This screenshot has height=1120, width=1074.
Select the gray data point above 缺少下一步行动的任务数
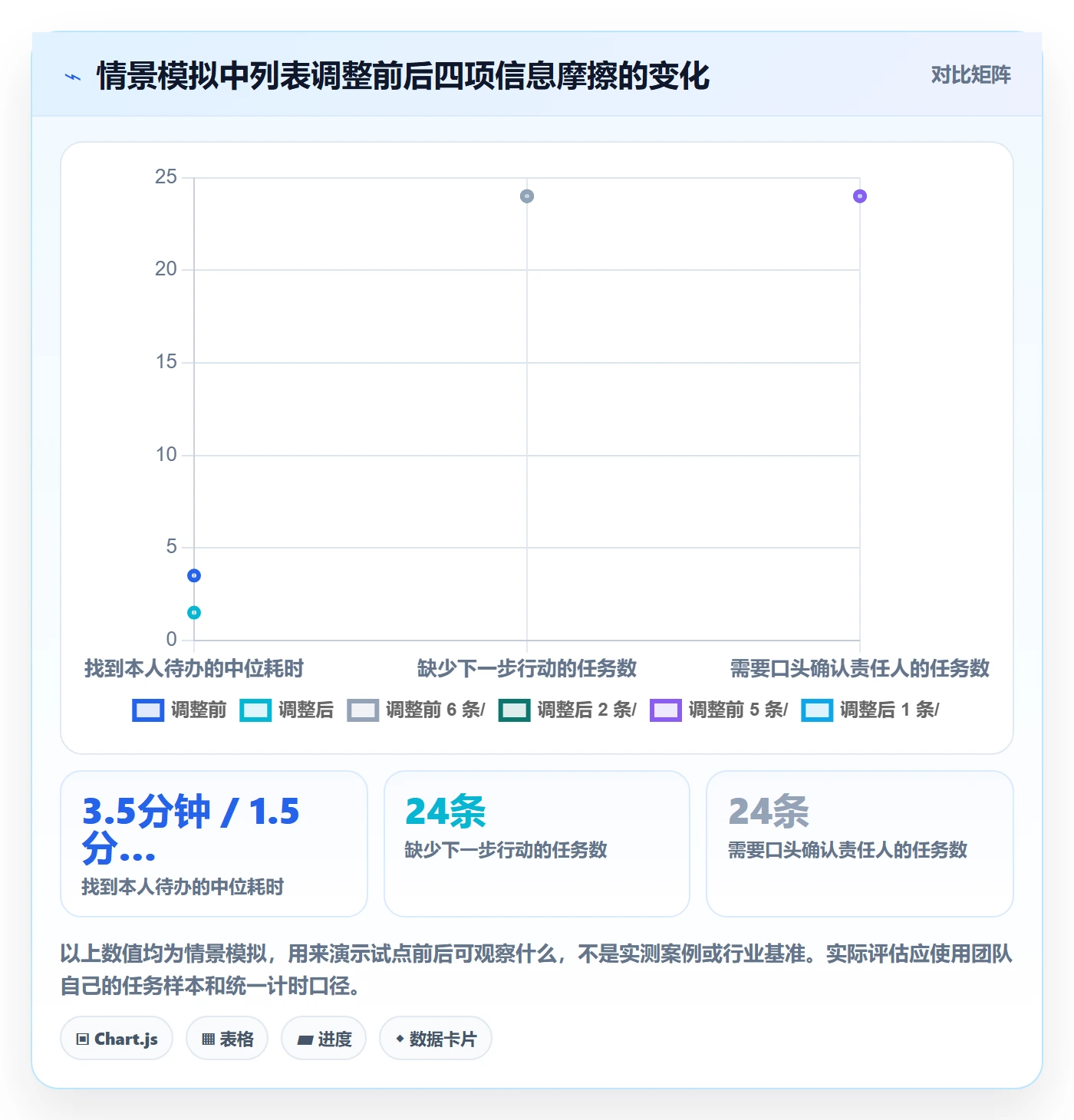pos(527,196)
